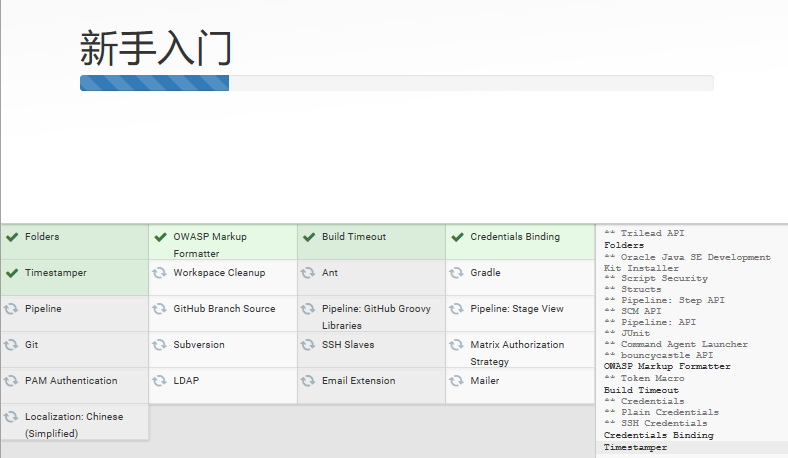Viewport: 788px width, 458px height.
Task: Select the Git plugin label
Action: point(31,345)
